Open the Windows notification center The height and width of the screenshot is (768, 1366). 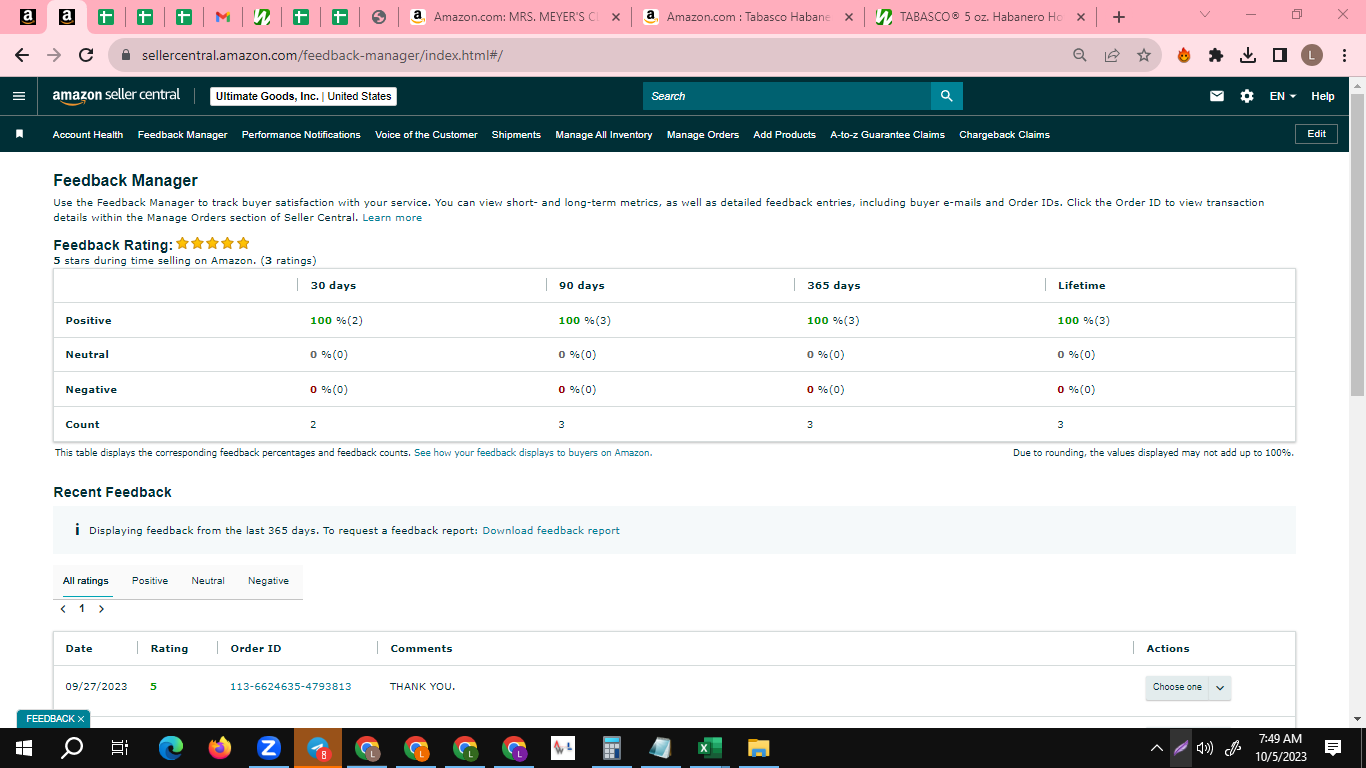coord(1332,747)
